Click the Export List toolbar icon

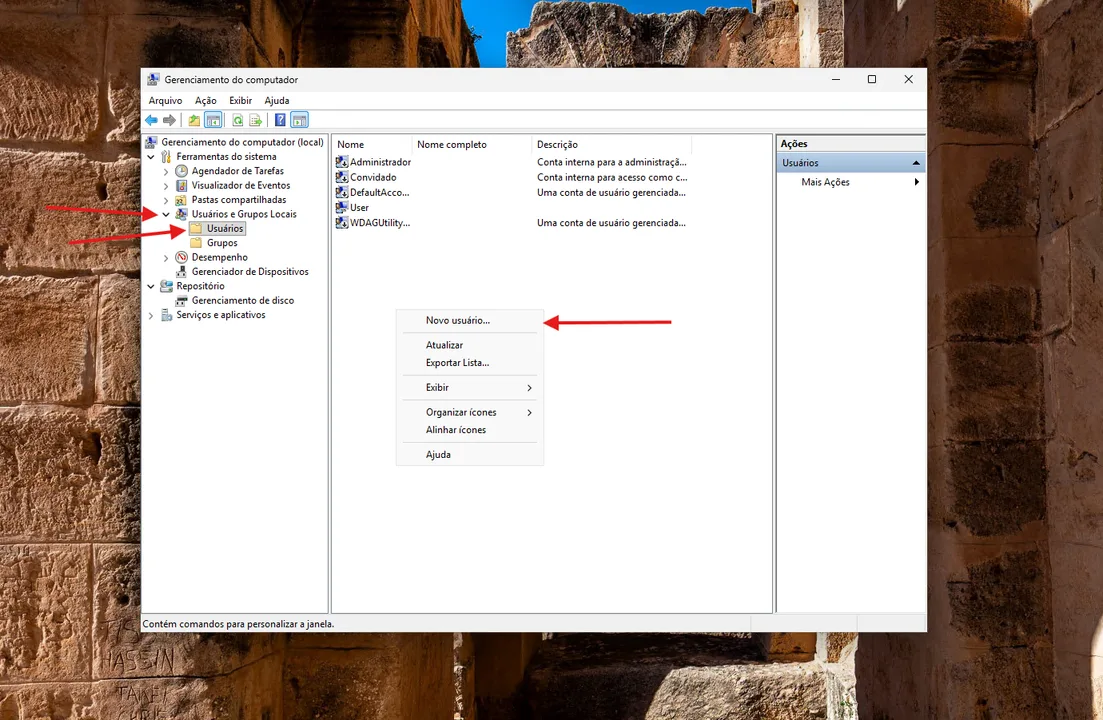pyautogui.click(x=255, y=120)
